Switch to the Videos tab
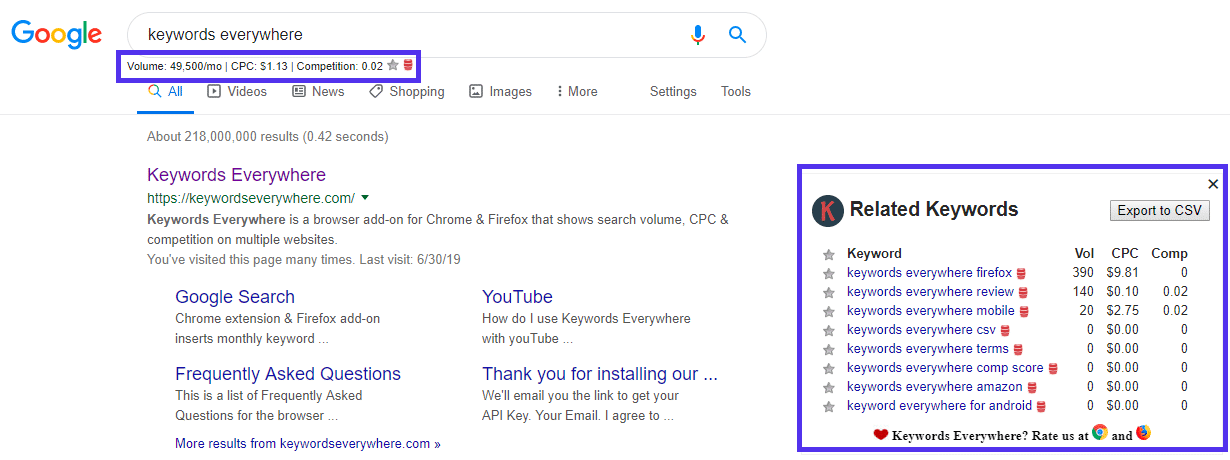Screen dimensions: 1230x460 tap(237, 92)
